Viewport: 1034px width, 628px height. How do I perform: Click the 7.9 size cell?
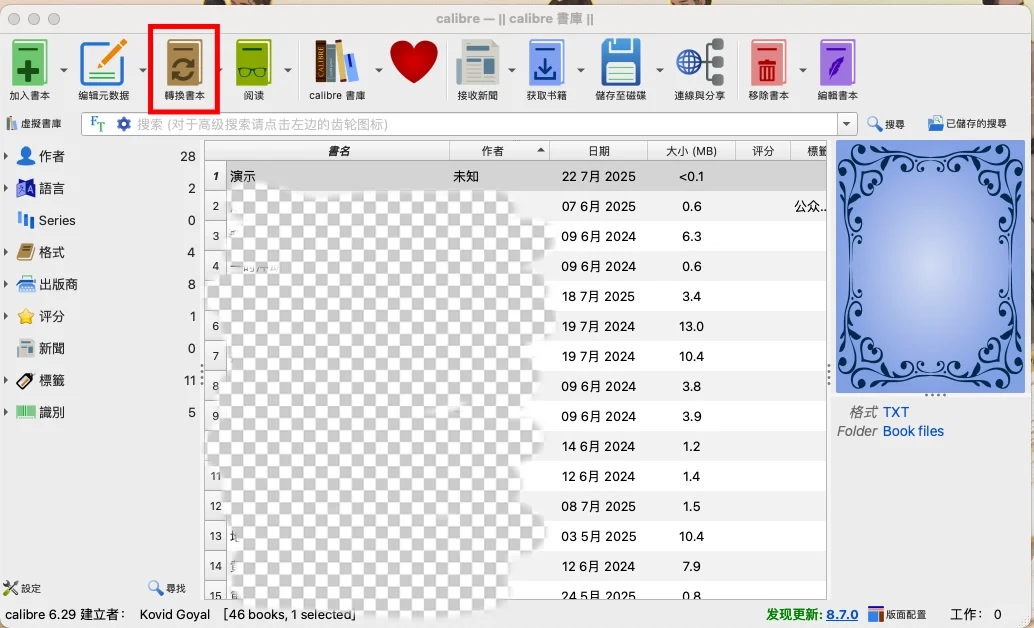click(x=691, y=566)
